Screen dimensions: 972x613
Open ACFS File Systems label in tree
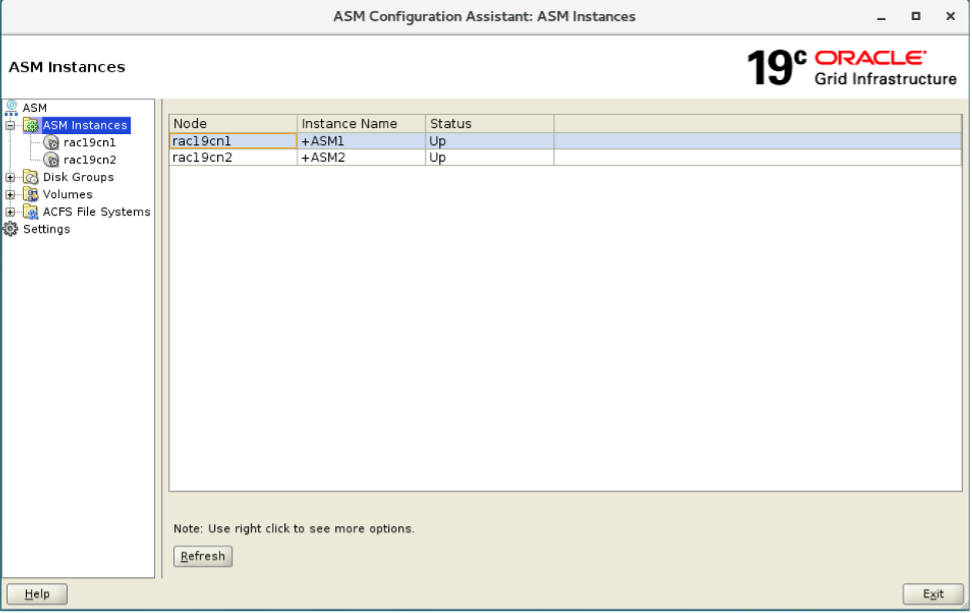click(x=97, y=212)
